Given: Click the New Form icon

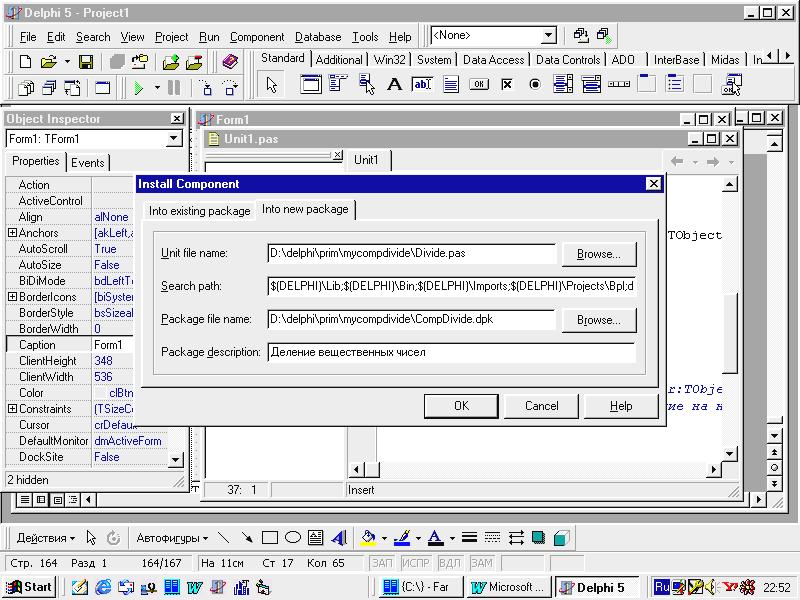Looking at the screenshot, I should (103, 88).
